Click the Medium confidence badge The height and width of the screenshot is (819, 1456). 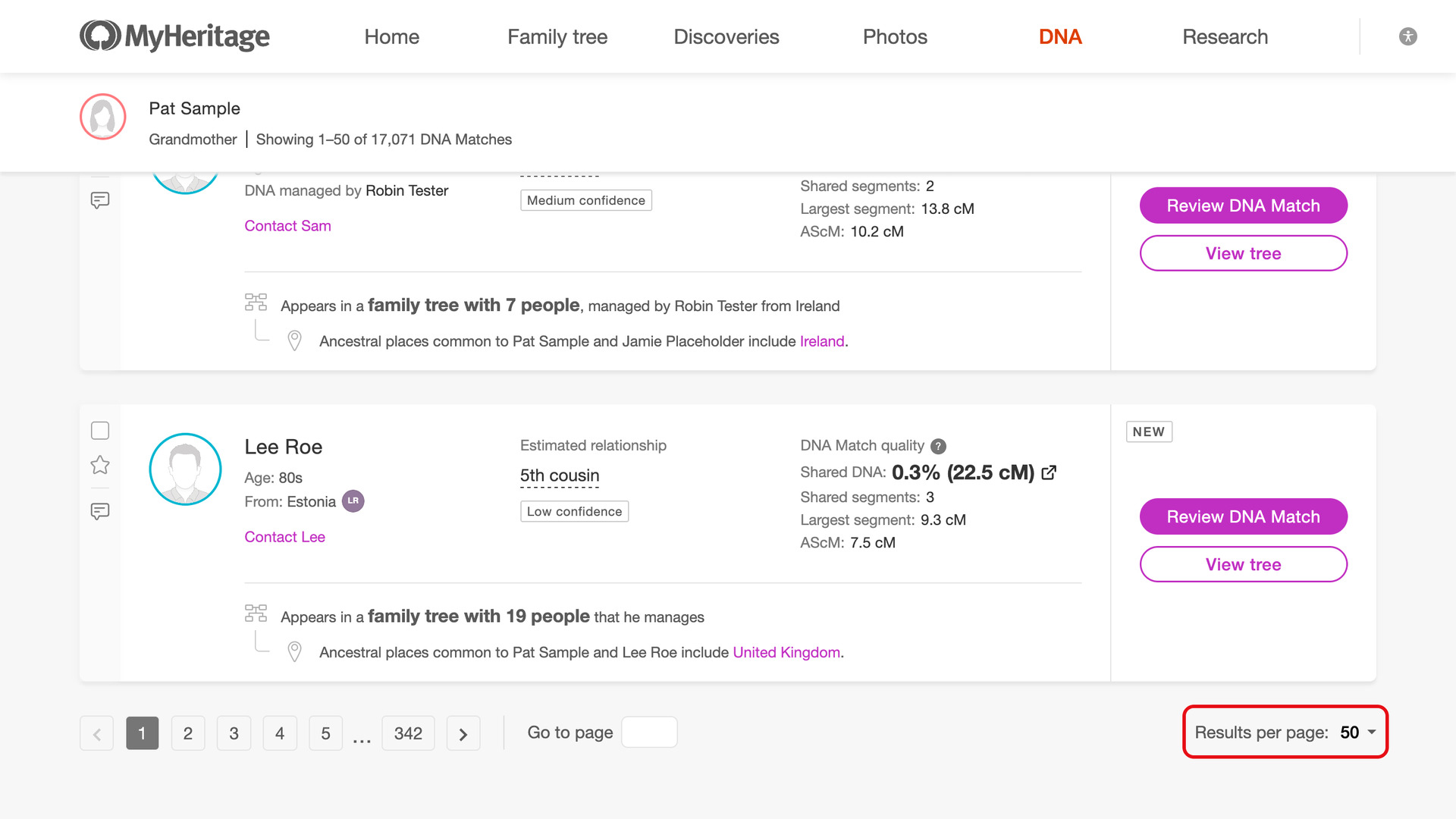[585, 200]
